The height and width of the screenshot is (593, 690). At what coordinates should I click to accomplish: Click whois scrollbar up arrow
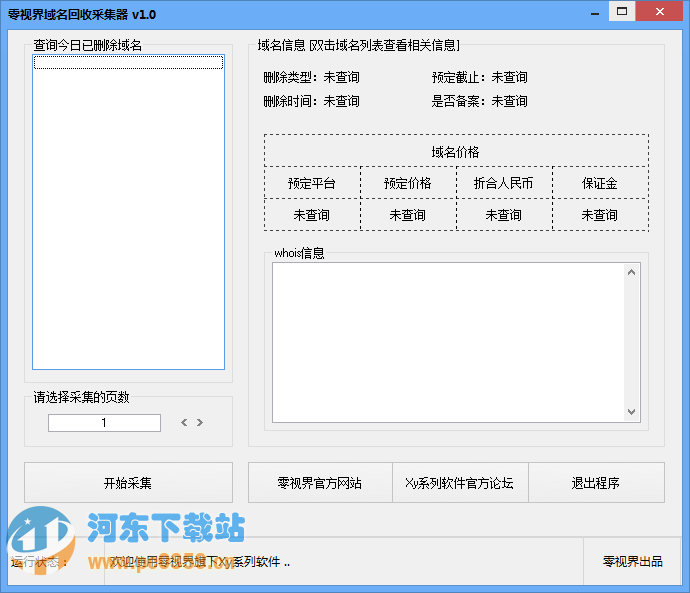point(631,272)
